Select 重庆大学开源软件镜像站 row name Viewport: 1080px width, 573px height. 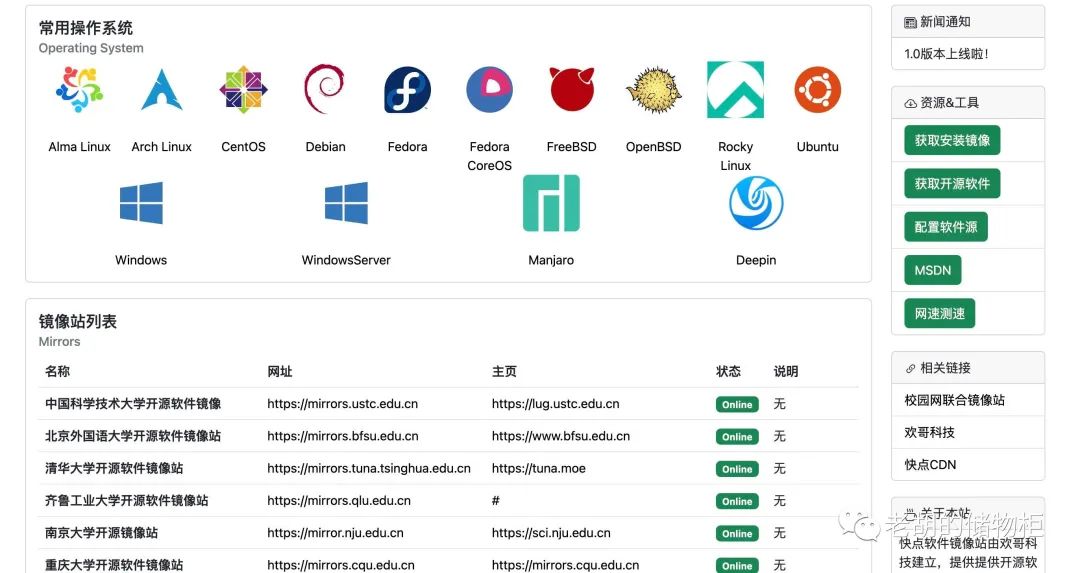(114, 565)
